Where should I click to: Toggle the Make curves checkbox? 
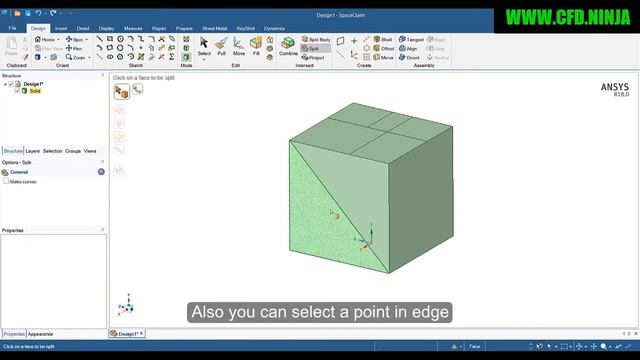6,181
